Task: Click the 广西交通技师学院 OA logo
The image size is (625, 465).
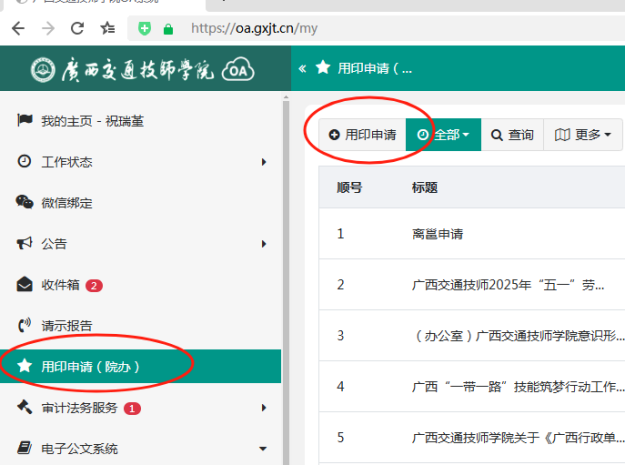Action: [x=141, y=71]
